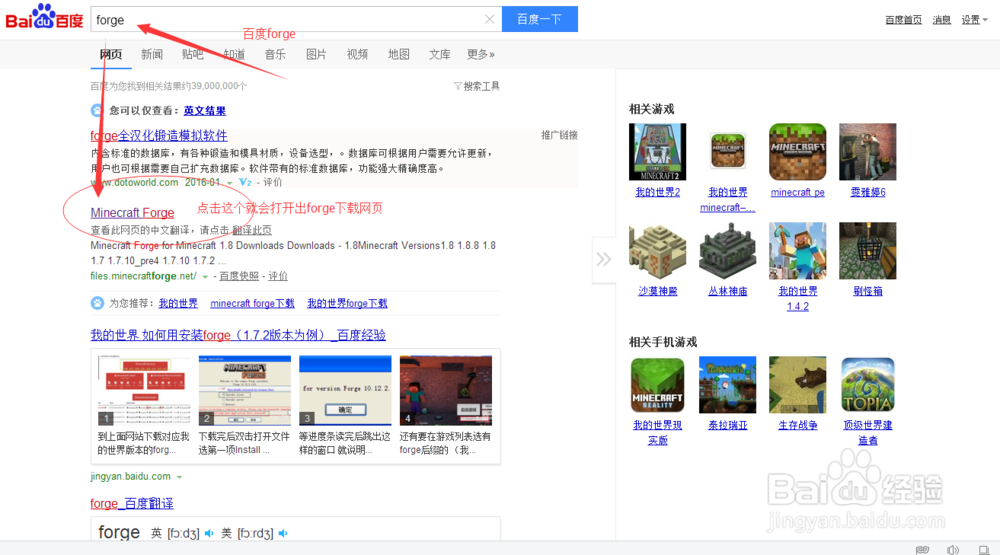Click 丛林神庙 game icon

tap(728, 251)
